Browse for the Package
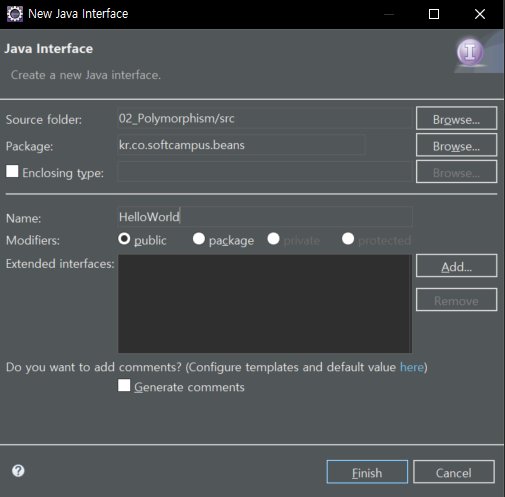Viewport: 505px width, 497px height. coord(456,145)
